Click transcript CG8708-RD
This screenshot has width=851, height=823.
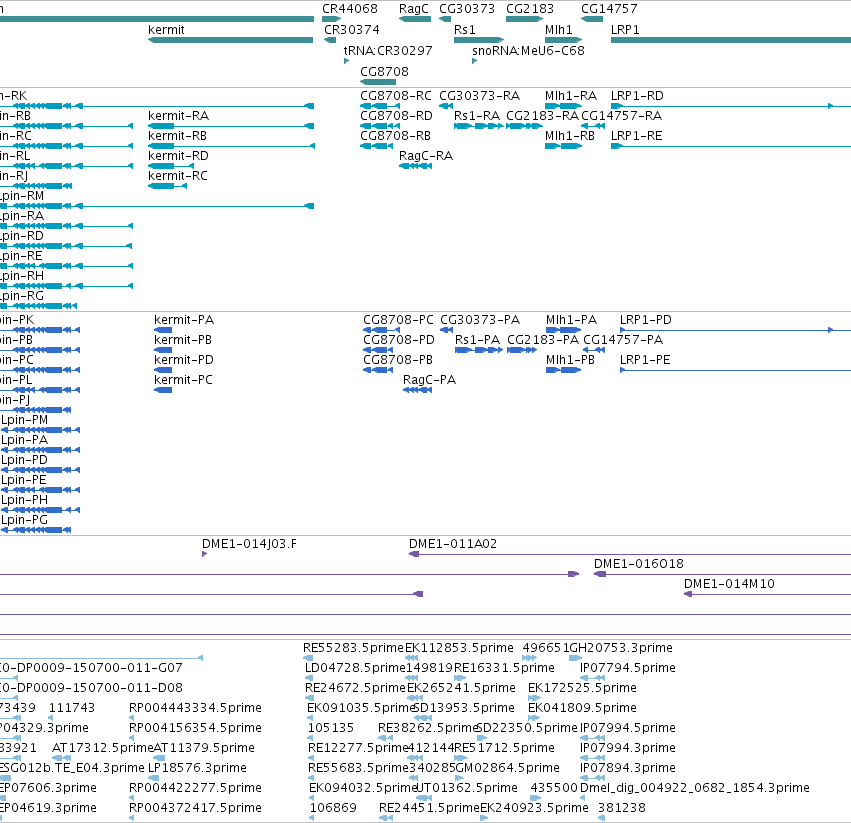point(396,116)
